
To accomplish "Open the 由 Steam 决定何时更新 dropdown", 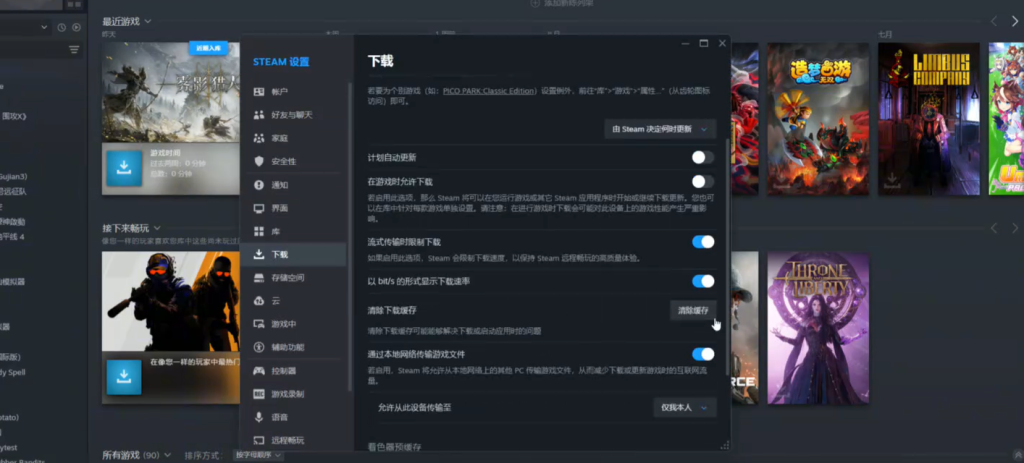I will click(661, 129).
